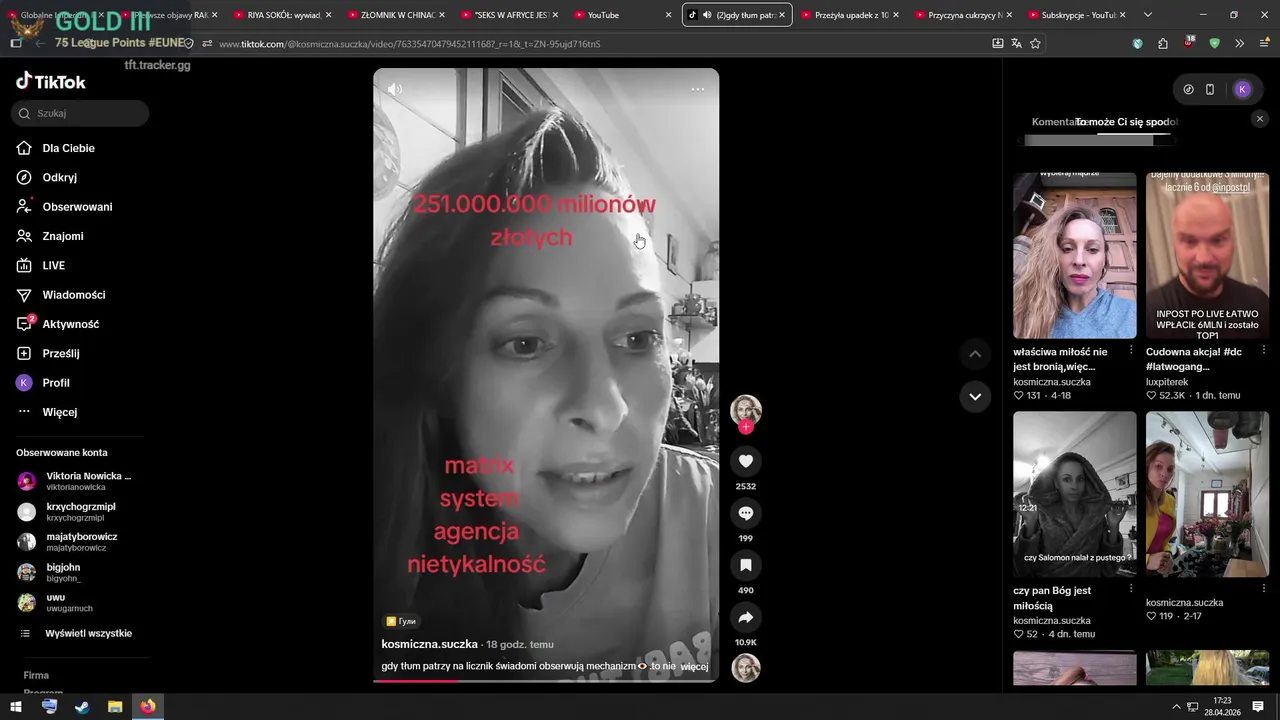Open the spinning sound disc below share
Image resolution: width=1280 pixels, height=720 pixels.
click(746, 668)
